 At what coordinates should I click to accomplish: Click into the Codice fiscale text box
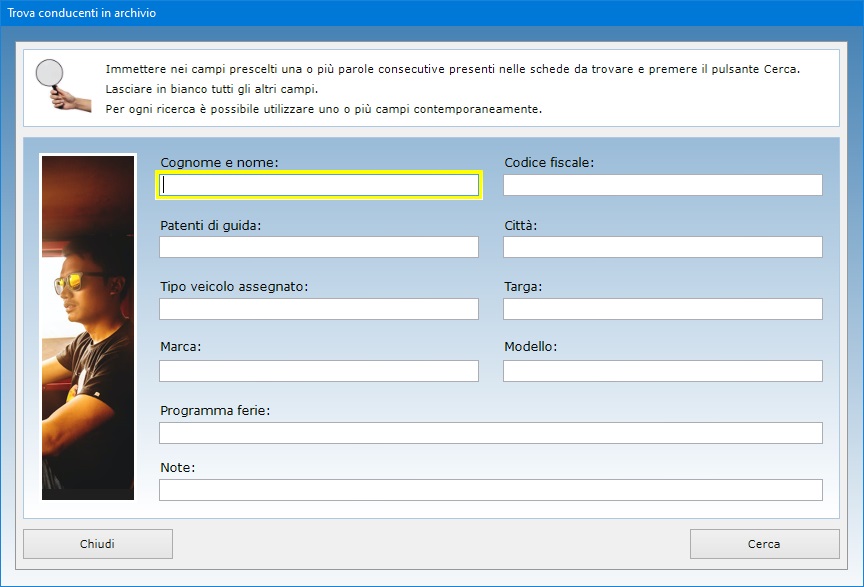pyautogui.click(x=662, y=185)
